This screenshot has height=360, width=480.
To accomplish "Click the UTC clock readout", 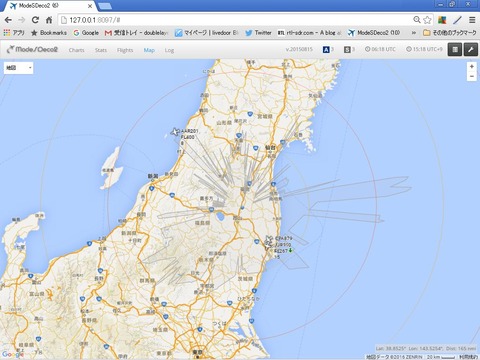I will (380, 49).
